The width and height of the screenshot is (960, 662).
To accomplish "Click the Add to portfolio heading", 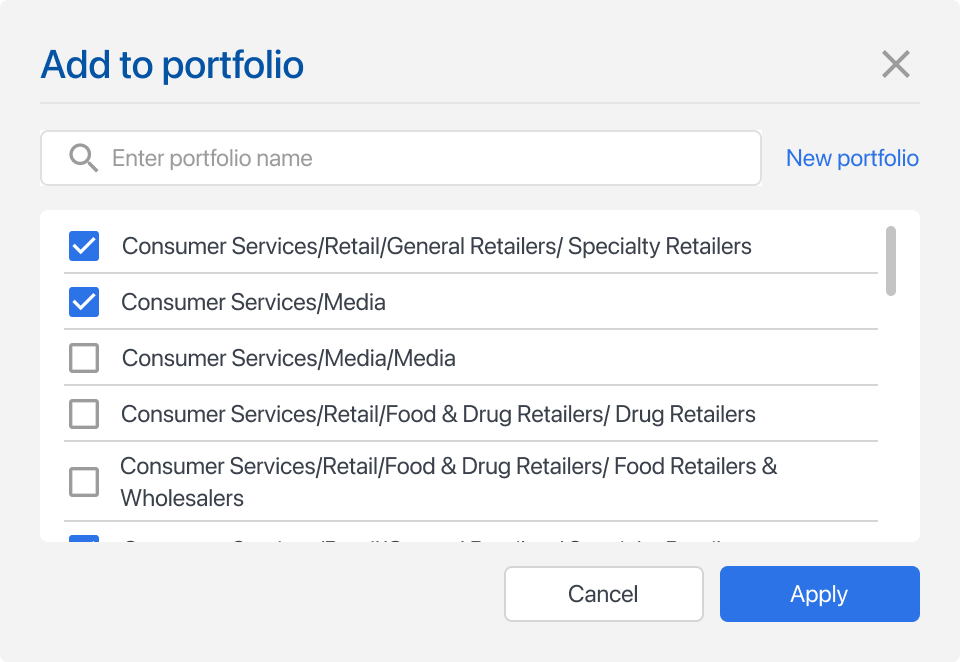I will point(172,66).
